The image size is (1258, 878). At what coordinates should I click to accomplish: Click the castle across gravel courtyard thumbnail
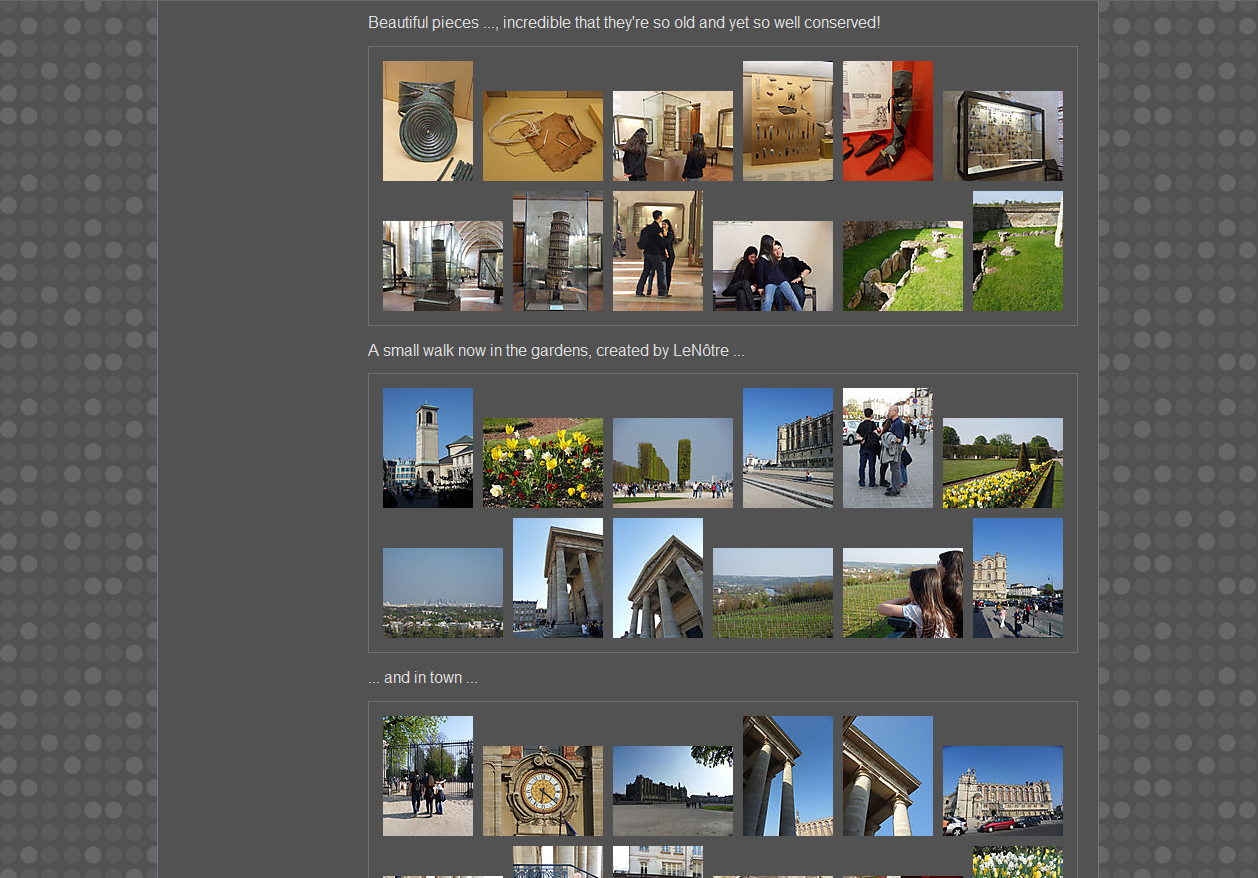pos(672,791)
